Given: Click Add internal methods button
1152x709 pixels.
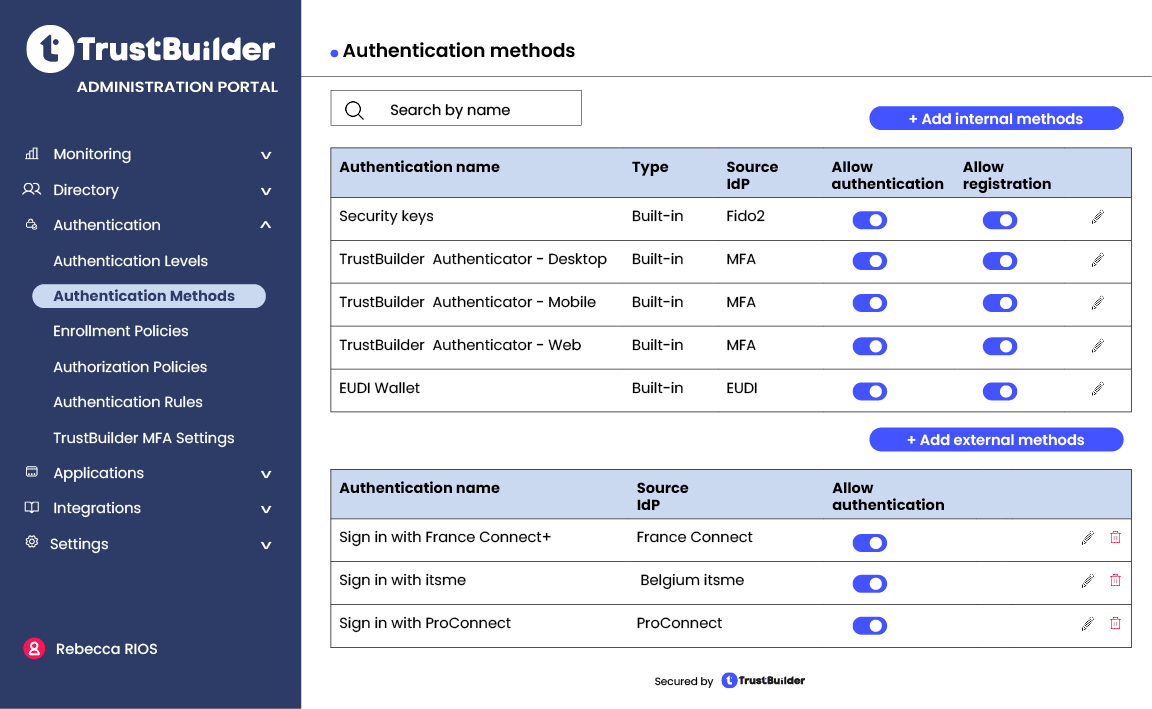Looking at the screenshot, I should [x=996, y=118].
